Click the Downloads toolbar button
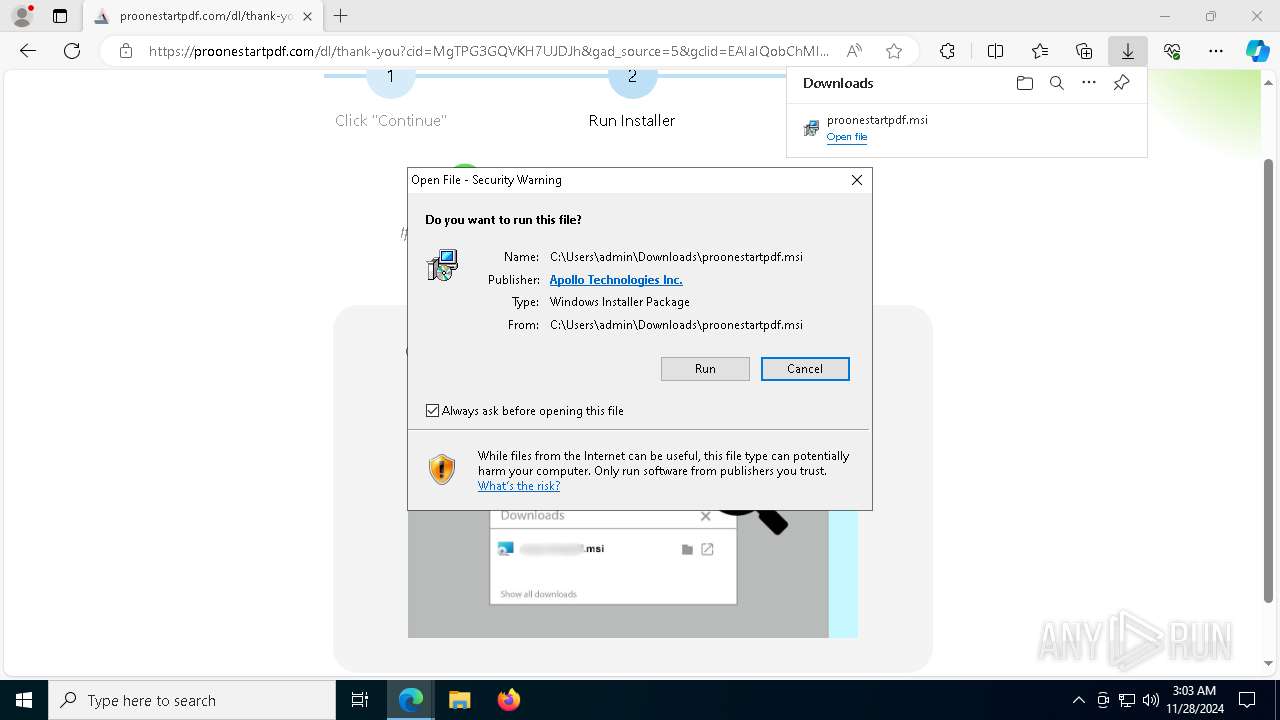This screenshot has height=720, width=1280. 1128,51
